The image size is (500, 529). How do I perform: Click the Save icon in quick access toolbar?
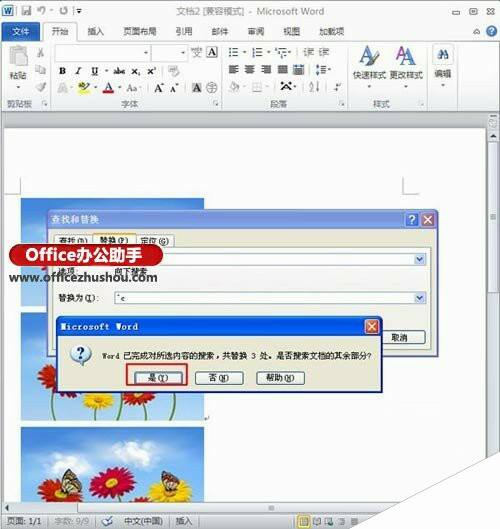click(x=26, y=11)
